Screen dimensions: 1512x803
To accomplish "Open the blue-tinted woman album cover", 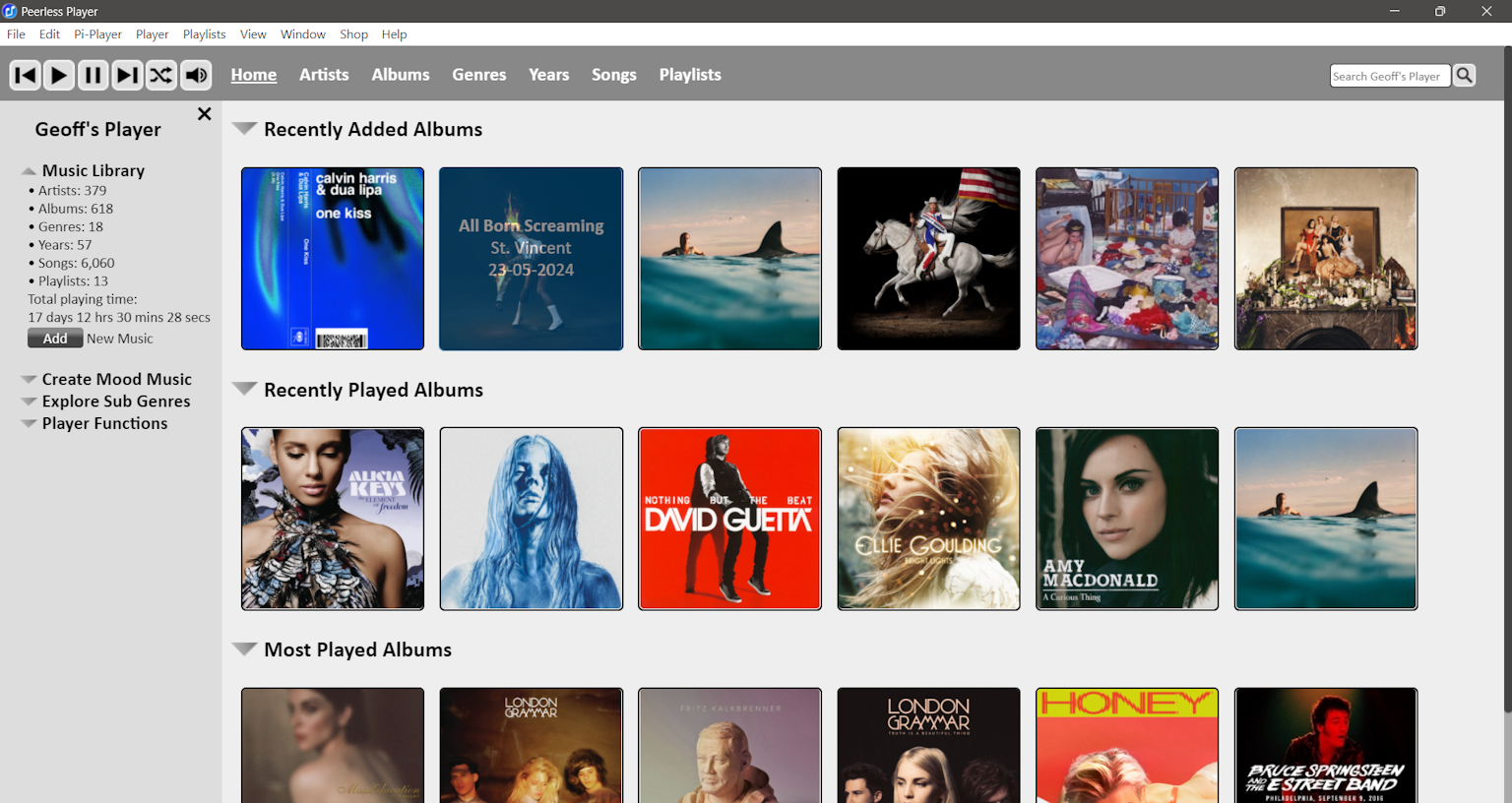I will tap(532, 519).
